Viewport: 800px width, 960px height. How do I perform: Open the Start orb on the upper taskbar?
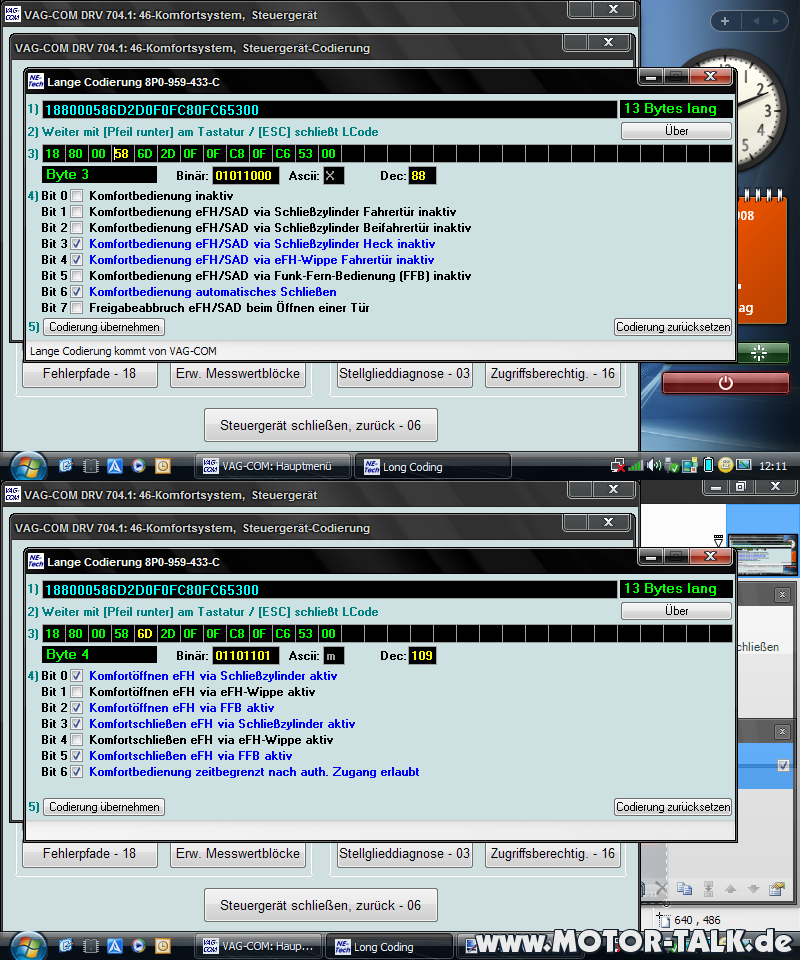pyautogui.click(x=28, y=467)
